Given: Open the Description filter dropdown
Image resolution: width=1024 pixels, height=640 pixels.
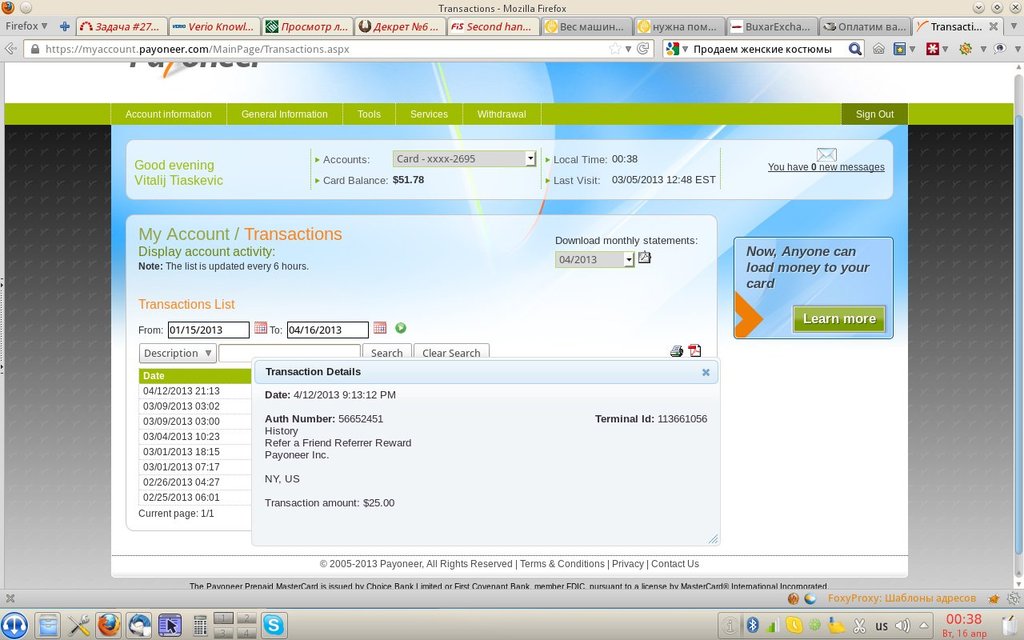Looking at the screenshot, I should point(178,353).
